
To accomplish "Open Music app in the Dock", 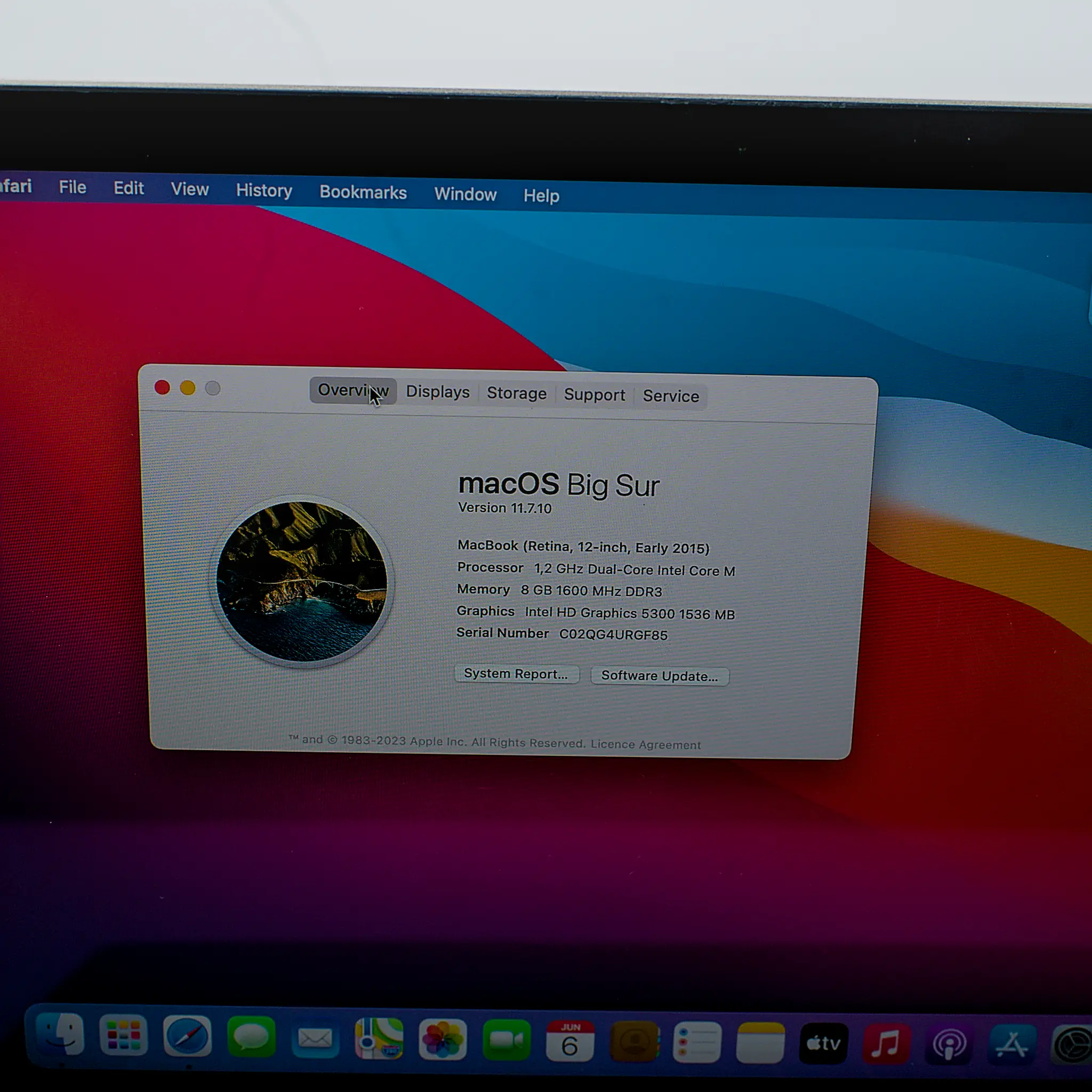I will pyautogui.click(x=886, y=1045).
